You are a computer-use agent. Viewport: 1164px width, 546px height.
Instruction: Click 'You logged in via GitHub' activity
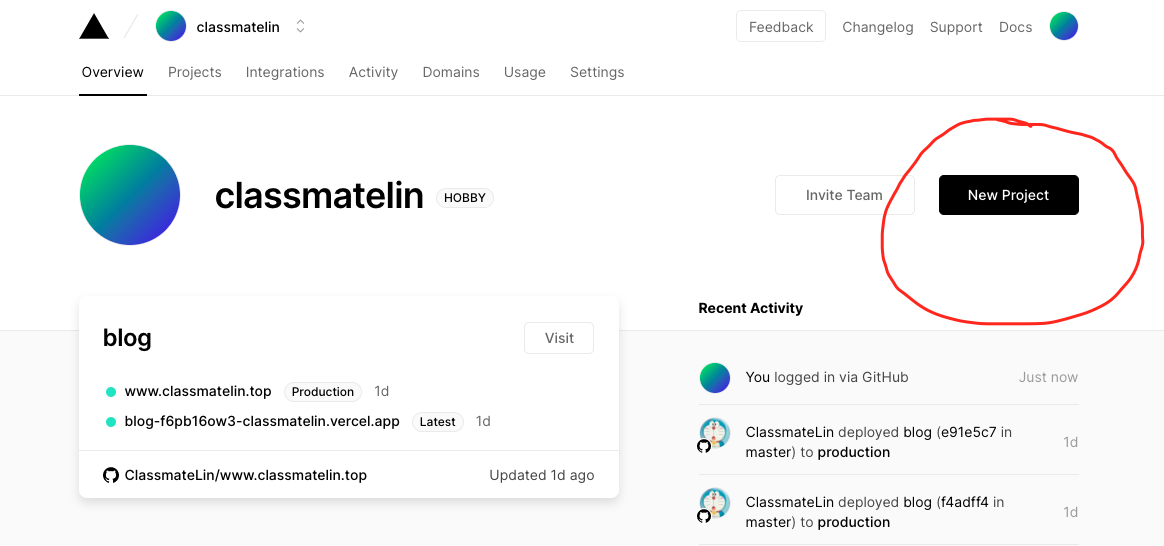point(827,377)
